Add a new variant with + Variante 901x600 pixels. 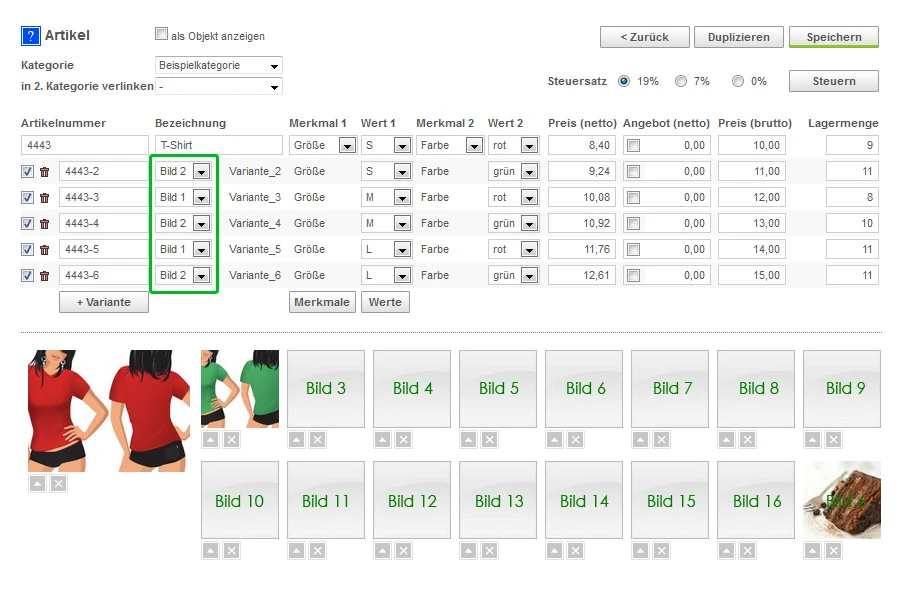pos(104,302)
